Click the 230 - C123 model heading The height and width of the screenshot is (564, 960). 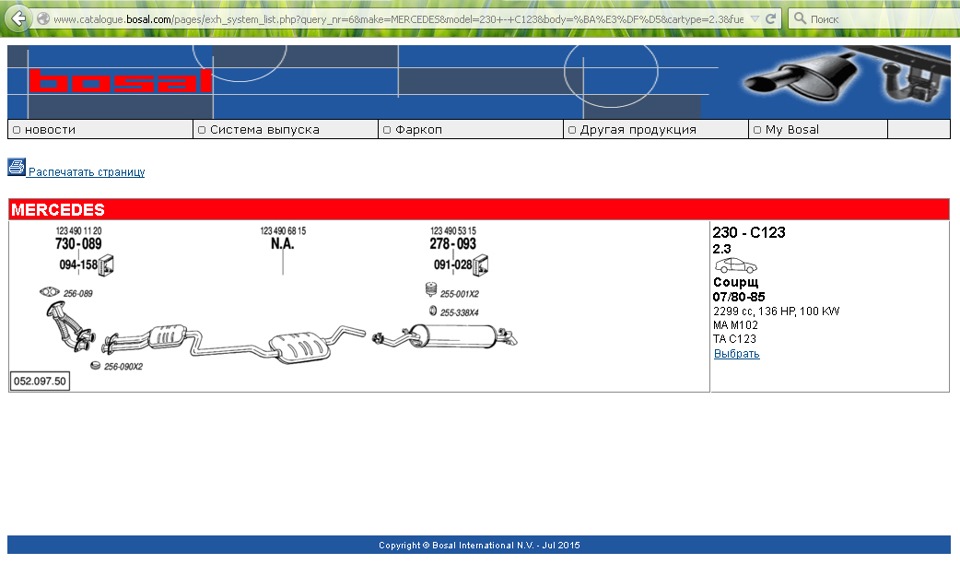pos(749,233)
